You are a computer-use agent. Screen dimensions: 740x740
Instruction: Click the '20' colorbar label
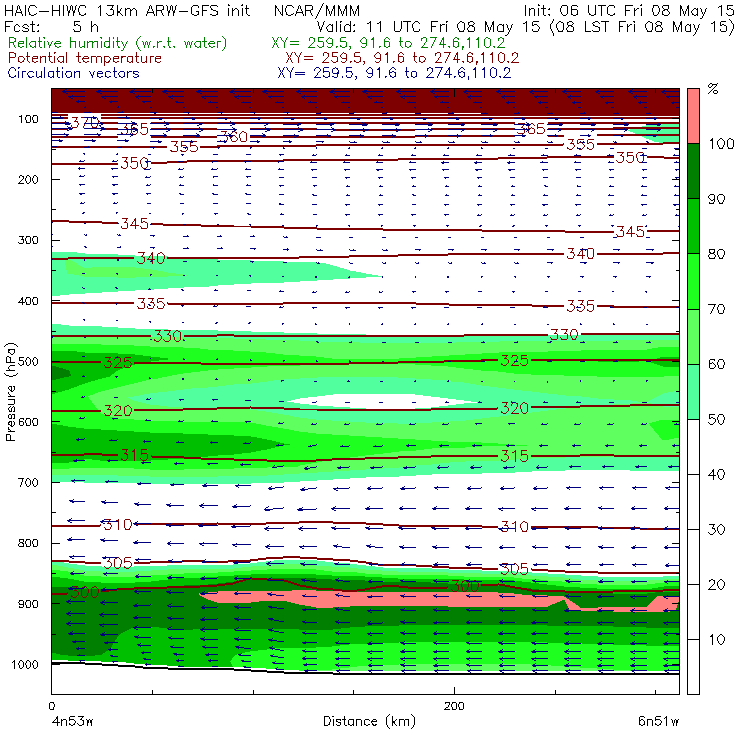(x=716, y=585)
